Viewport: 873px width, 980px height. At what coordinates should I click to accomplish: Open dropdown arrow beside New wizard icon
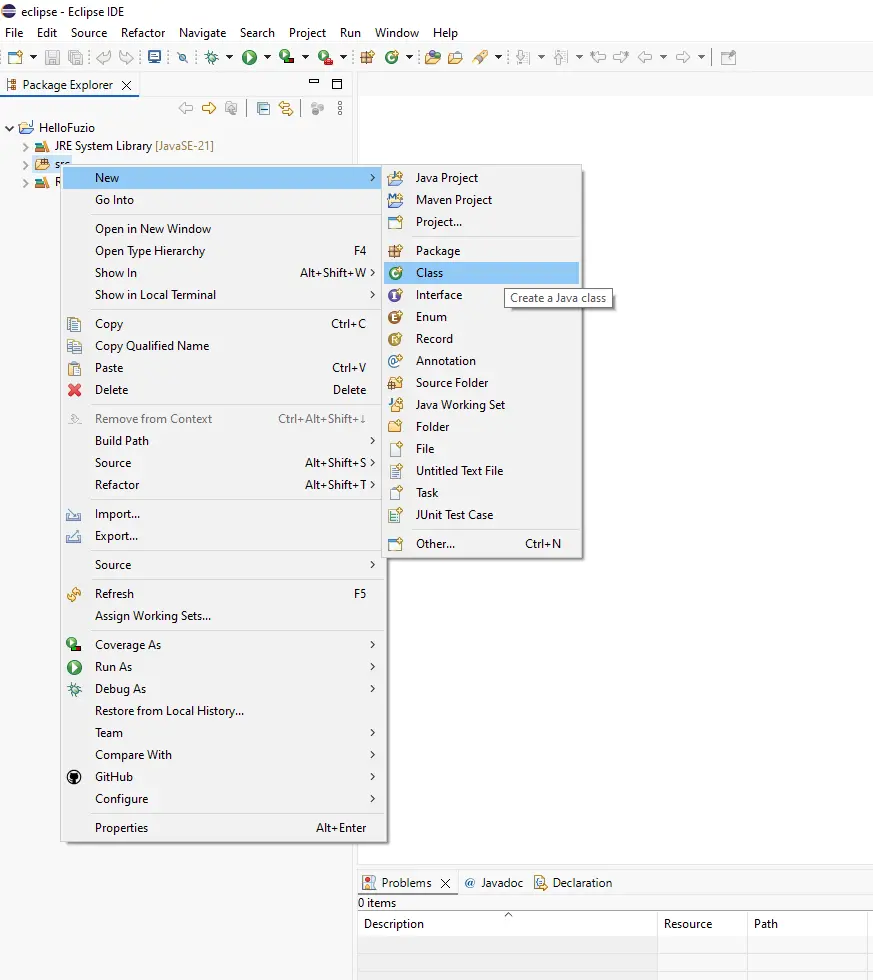[33, 58]
